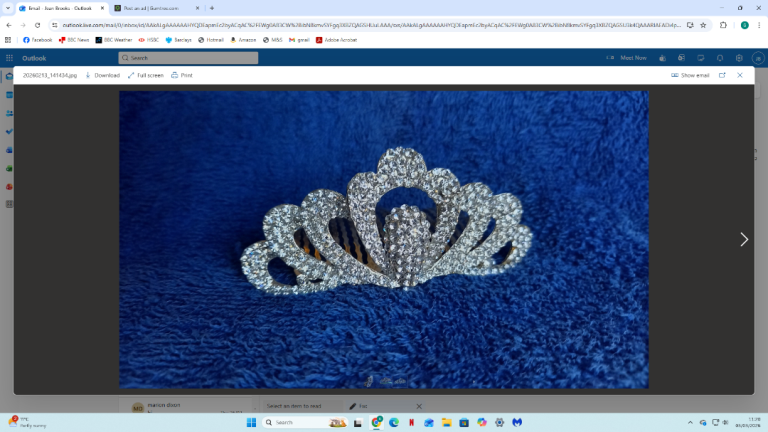
Task: Open a new browser tab
Action: click(212, 8)
